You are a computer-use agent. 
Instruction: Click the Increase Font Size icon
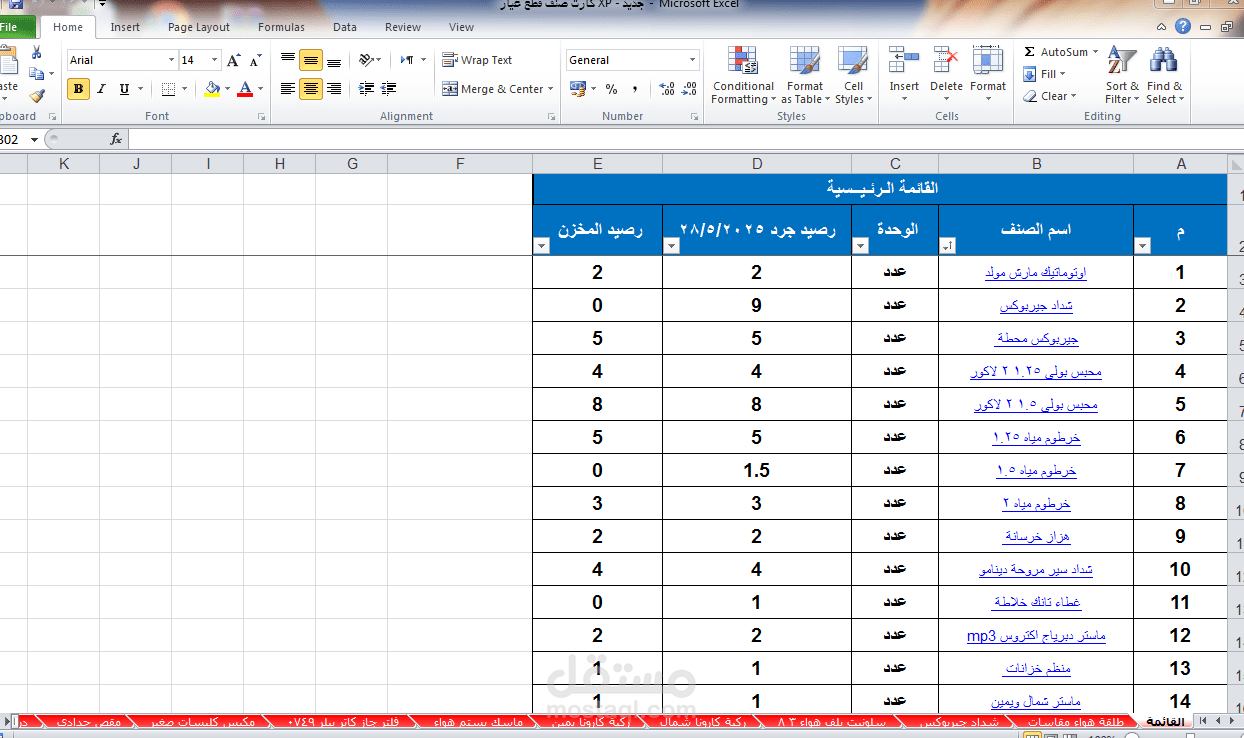click(234, 60)
